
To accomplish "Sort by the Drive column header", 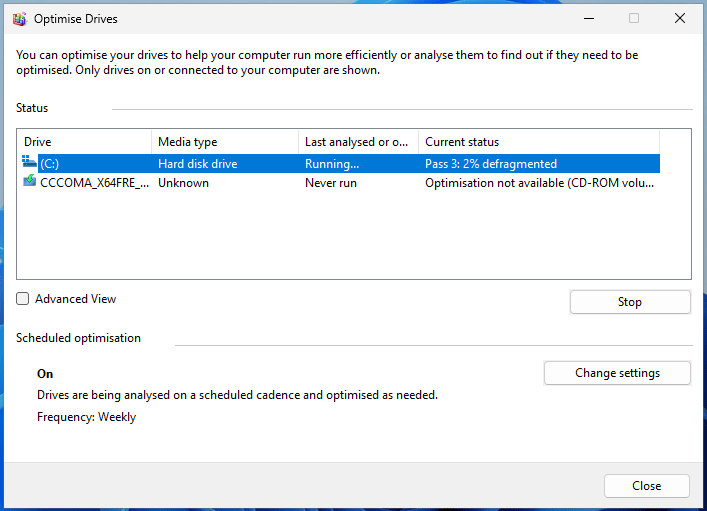I will (84, 142).
